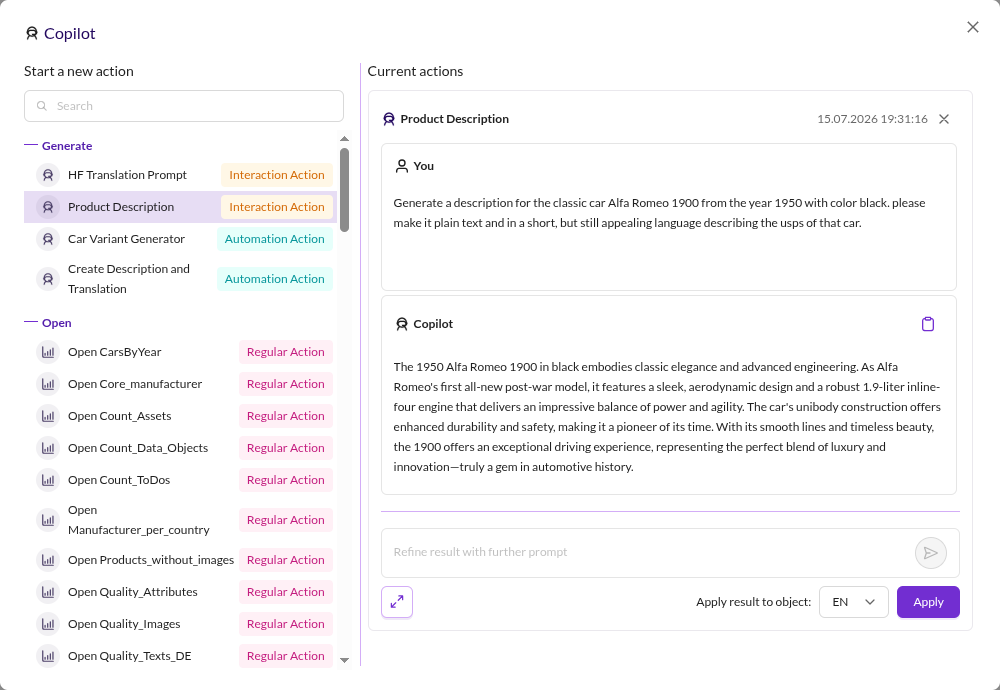The width and height of the screenshot is (1000, 690).
Task: Click the Create Description and Translation icon
Action: click(48, 279)
